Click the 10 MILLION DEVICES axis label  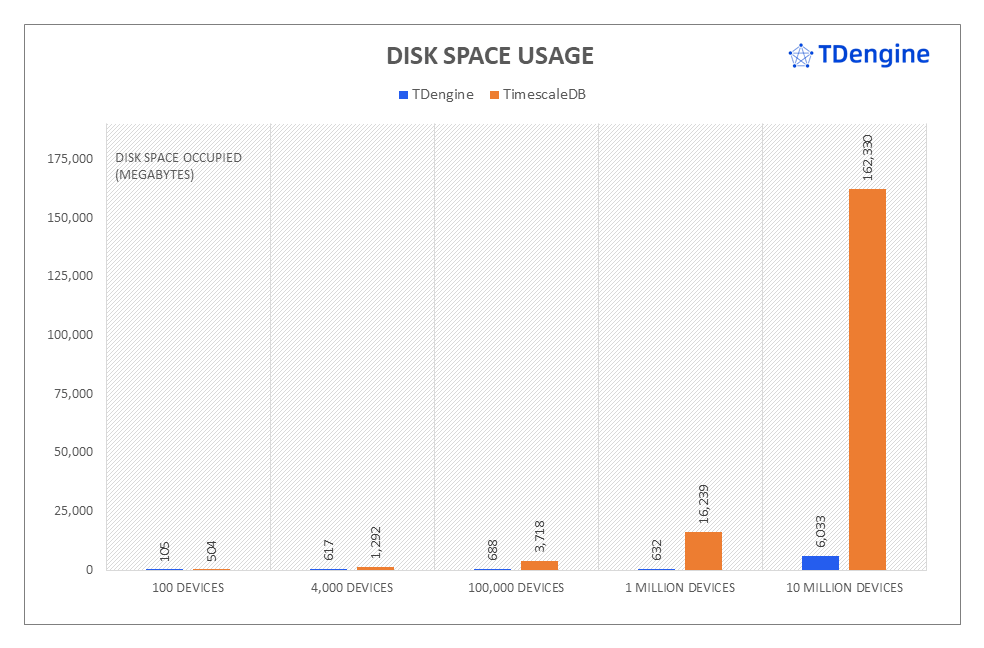click(844, 588)
